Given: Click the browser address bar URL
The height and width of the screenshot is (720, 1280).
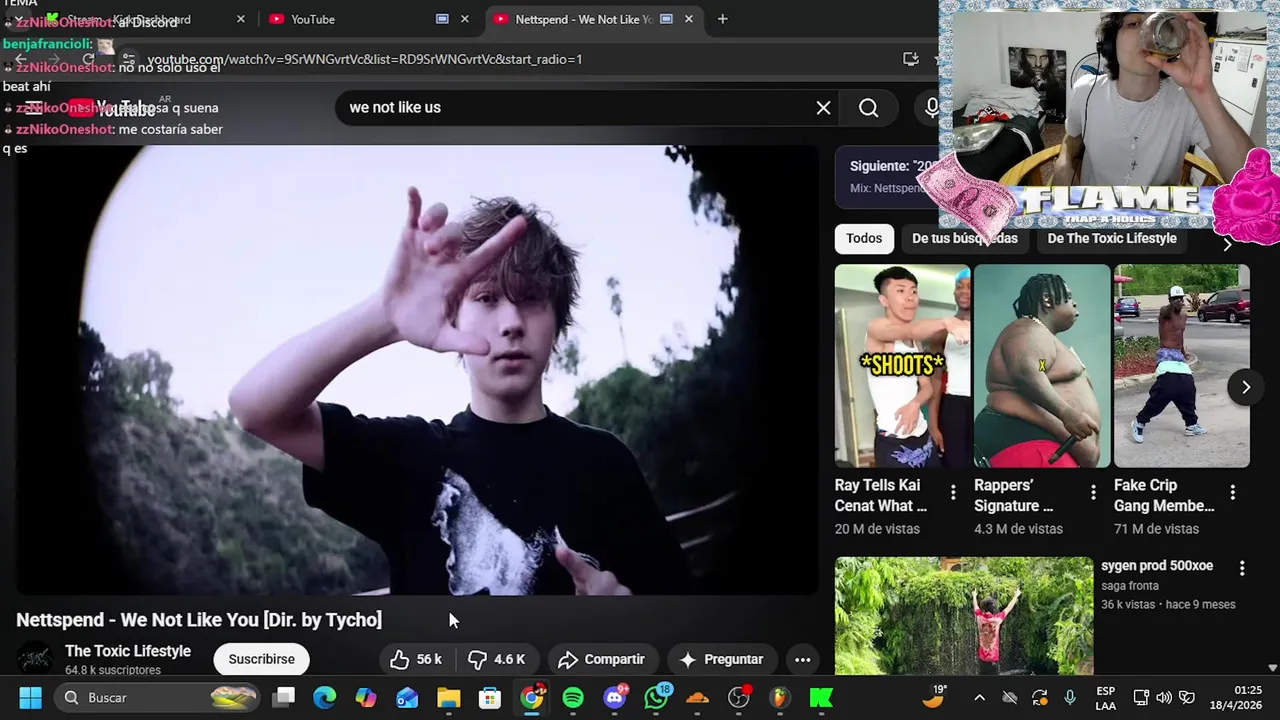Looking at the screenshot, I should coord(365,59).
